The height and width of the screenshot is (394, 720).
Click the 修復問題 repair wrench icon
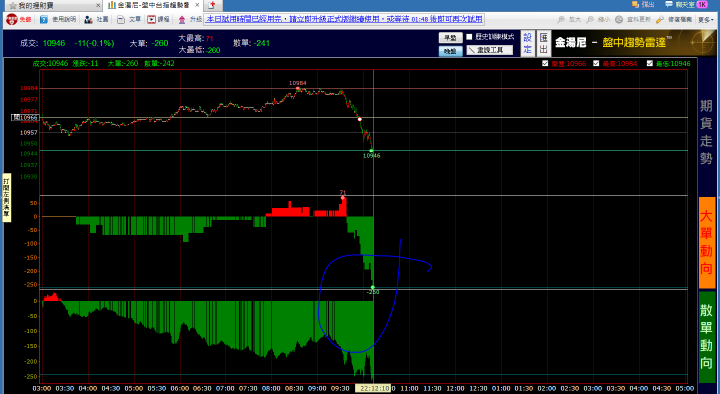pyautogui.click(x=660, y=20)
